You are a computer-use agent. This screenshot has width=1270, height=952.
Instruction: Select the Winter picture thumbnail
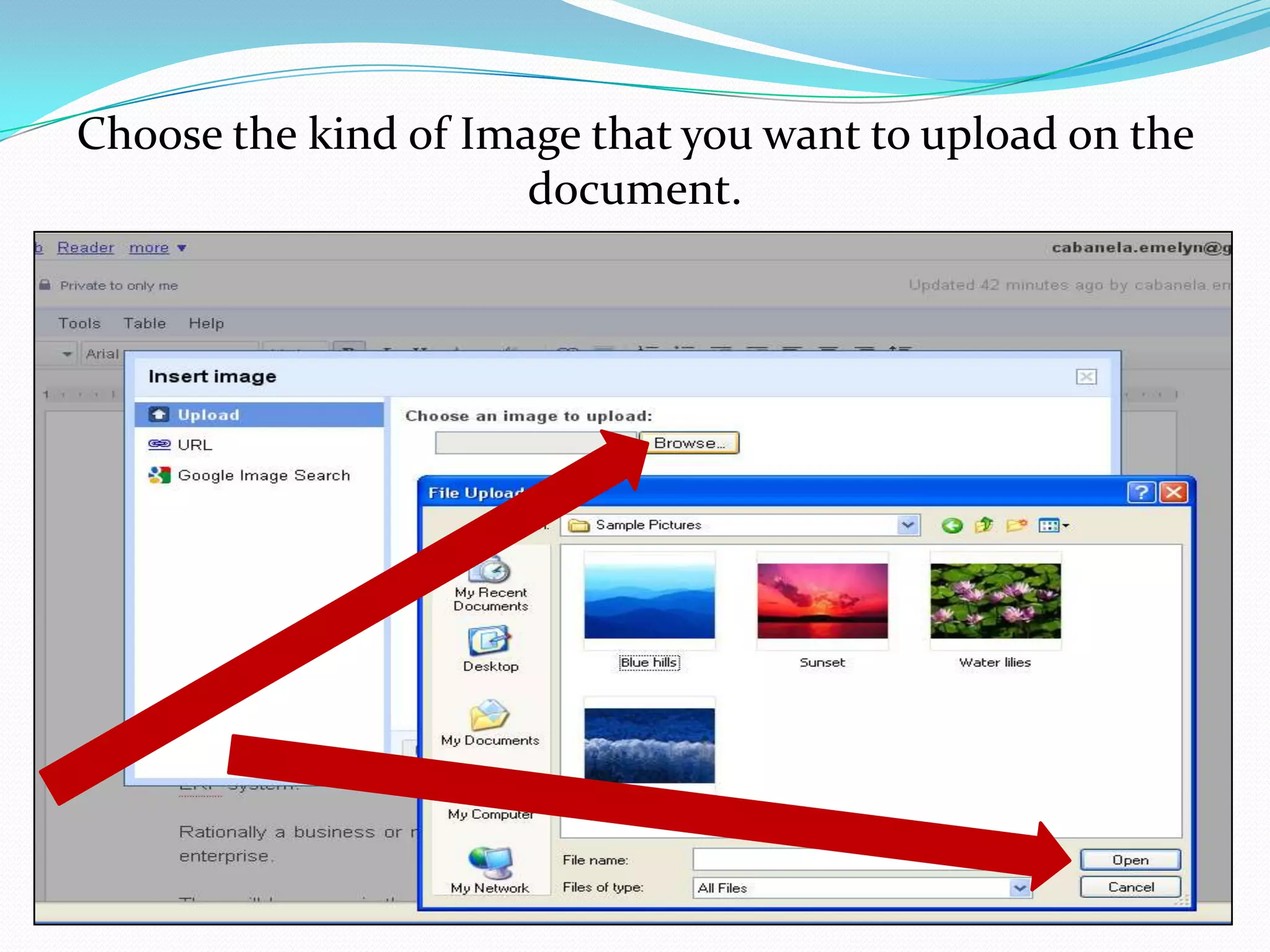[649, 746]
